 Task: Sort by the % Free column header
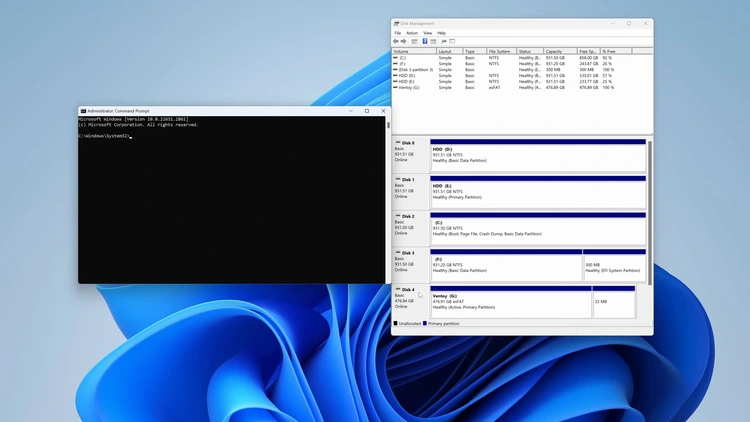click(616, 51)
